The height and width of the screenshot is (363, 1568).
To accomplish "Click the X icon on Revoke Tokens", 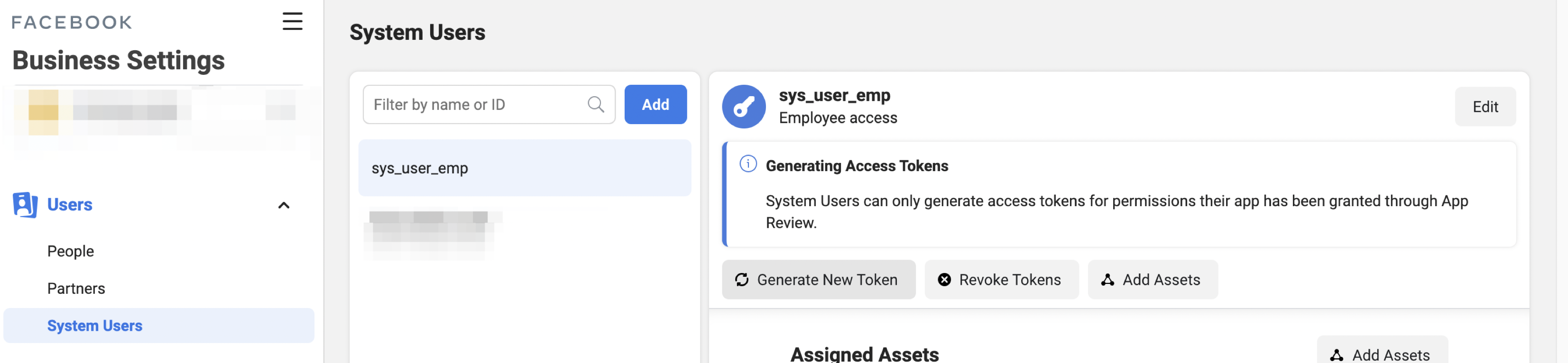I will click(x=943, y=280).
